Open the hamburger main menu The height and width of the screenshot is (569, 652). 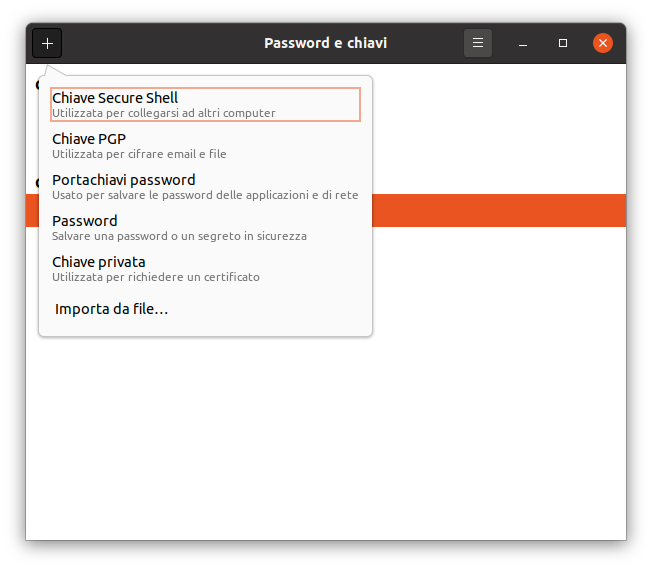click(x=478, y=43)
